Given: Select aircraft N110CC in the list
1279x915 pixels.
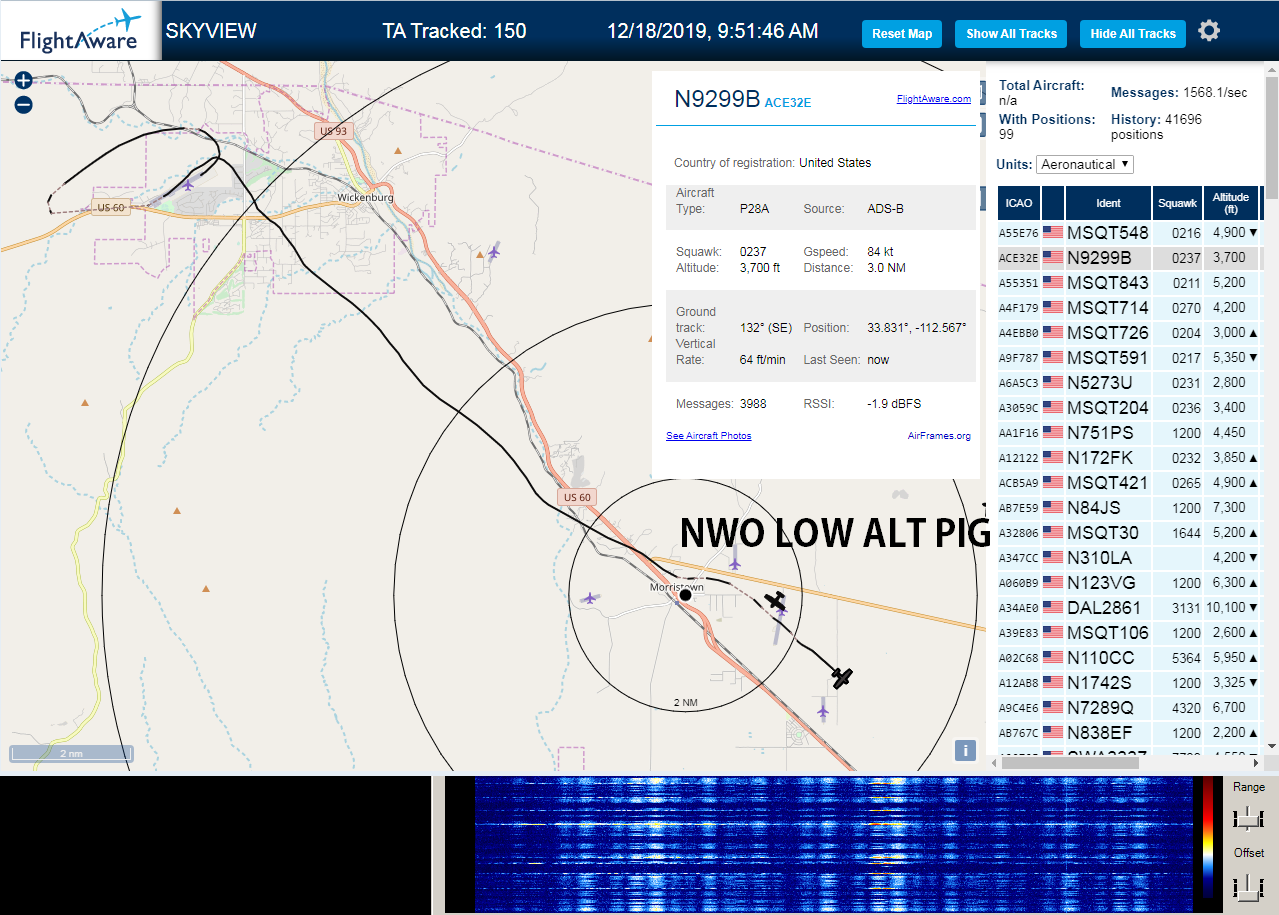Looking at the screenshot, I should click(x=1128, y=657).
